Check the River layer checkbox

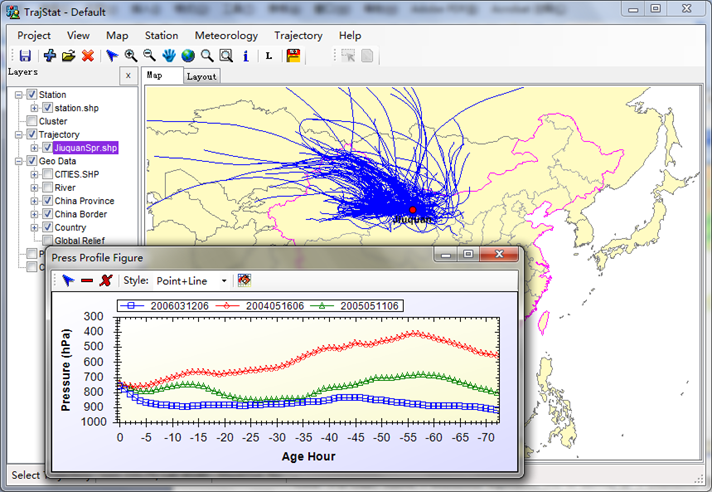(x=46, y=188)
